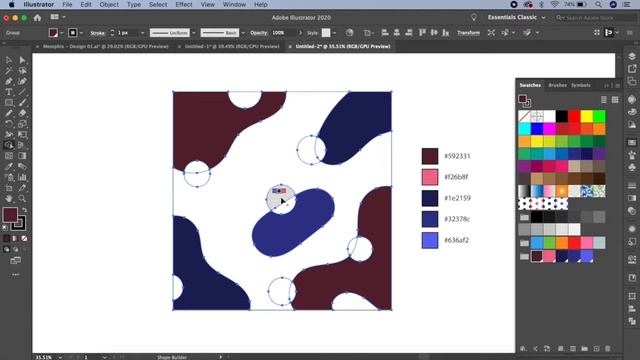Select the Direct Selection tool
This screenshot has height=360, width=640.
22,60
